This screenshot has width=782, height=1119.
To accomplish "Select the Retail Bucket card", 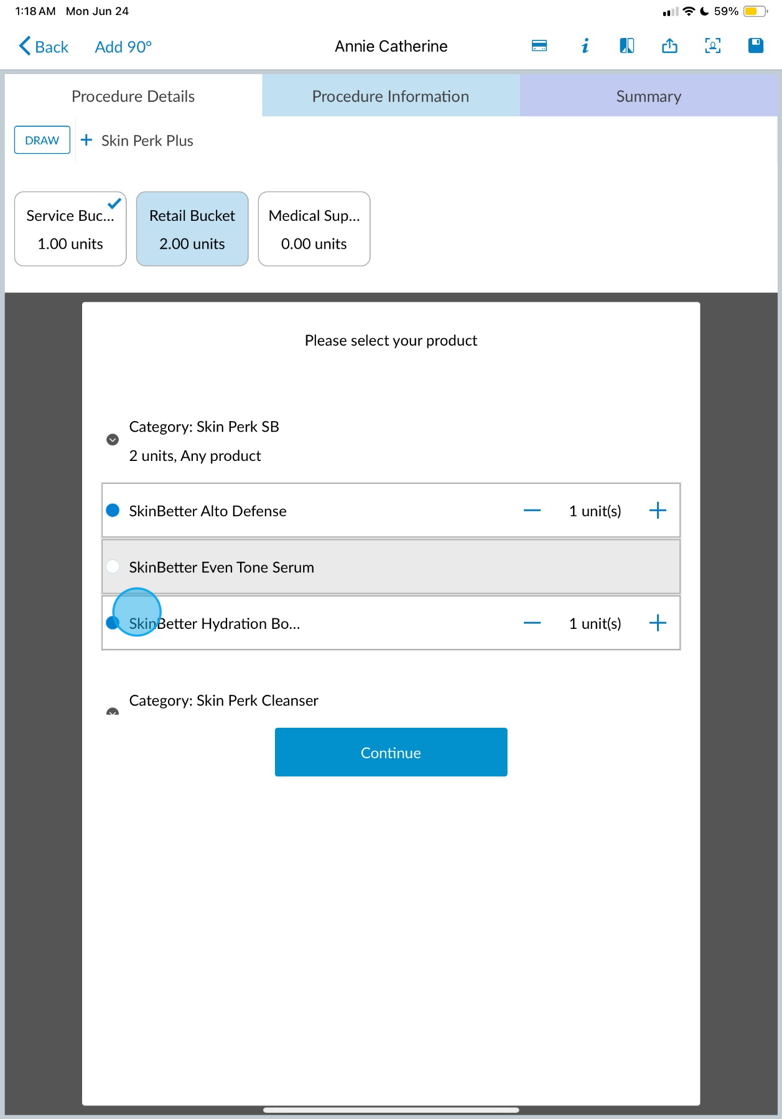I will 192,228.
